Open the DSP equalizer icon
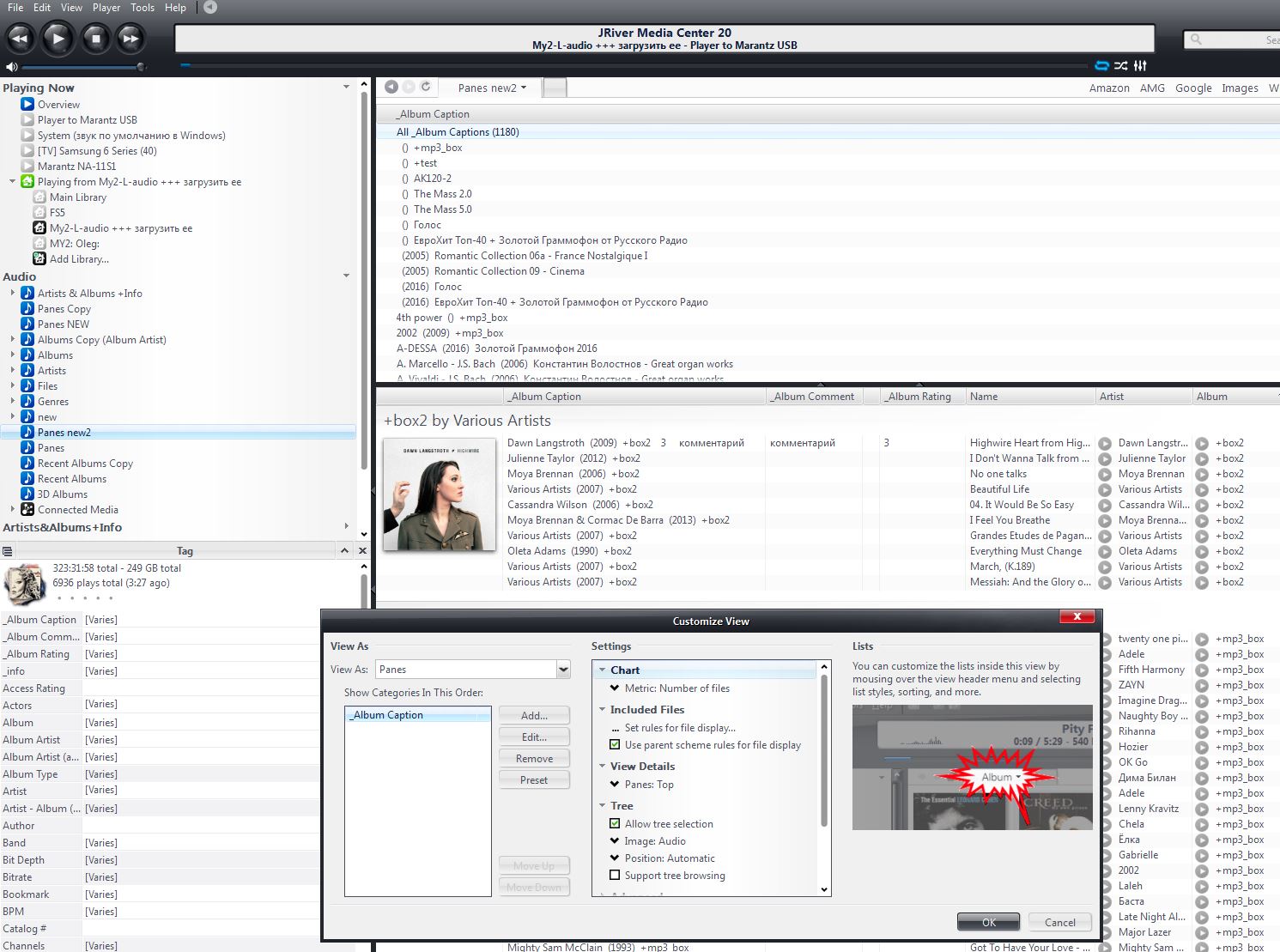Viewport: 1280px width, 952px height. point(1140,66)
